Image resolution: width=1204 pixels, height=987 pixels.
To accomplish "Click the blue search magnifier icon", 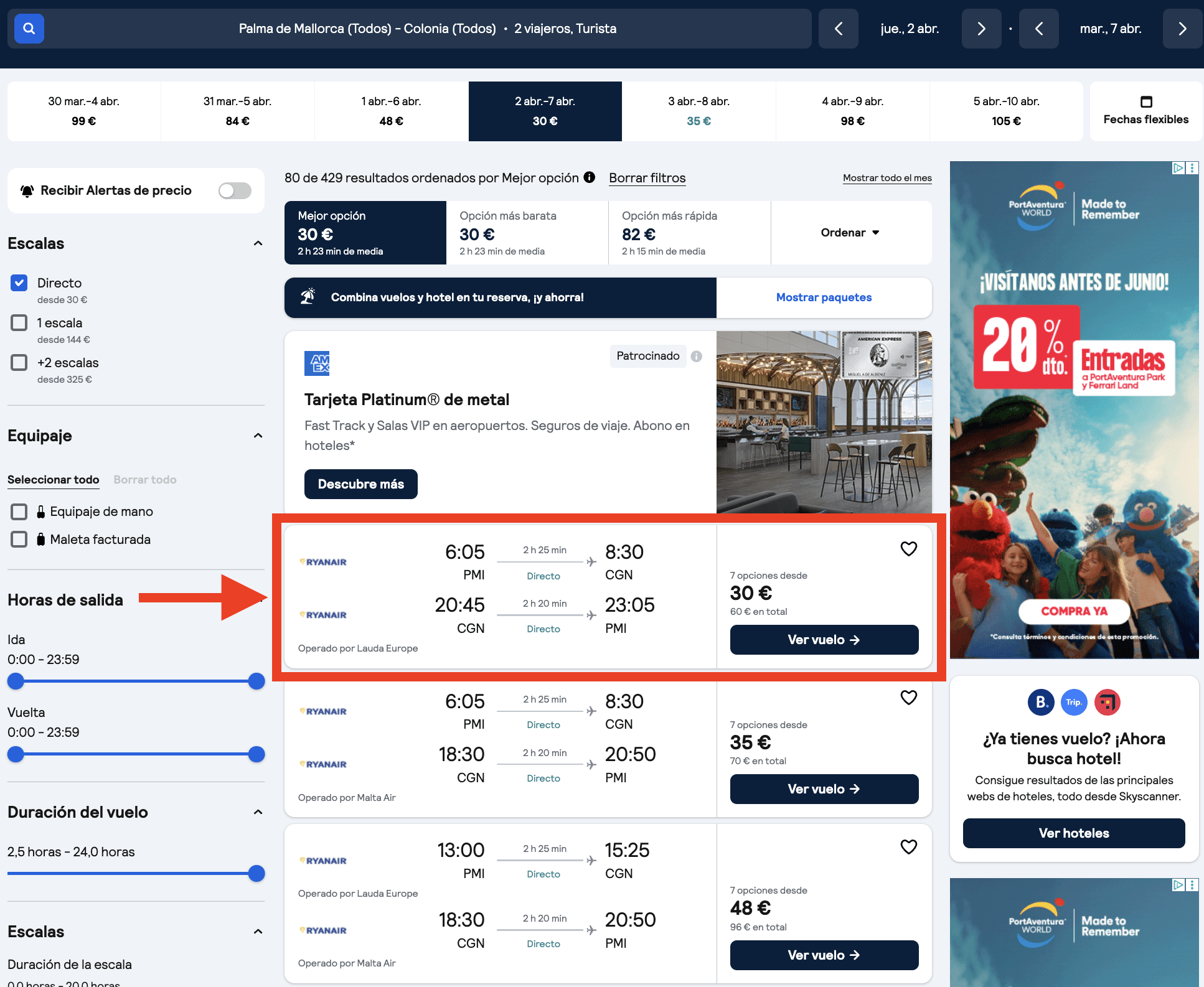I will click(29, 29).
